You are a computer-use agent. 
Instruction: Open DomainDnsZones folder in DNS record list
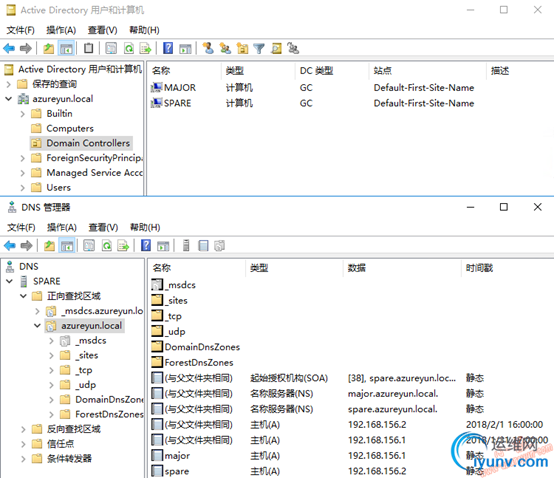click(196, 347)
